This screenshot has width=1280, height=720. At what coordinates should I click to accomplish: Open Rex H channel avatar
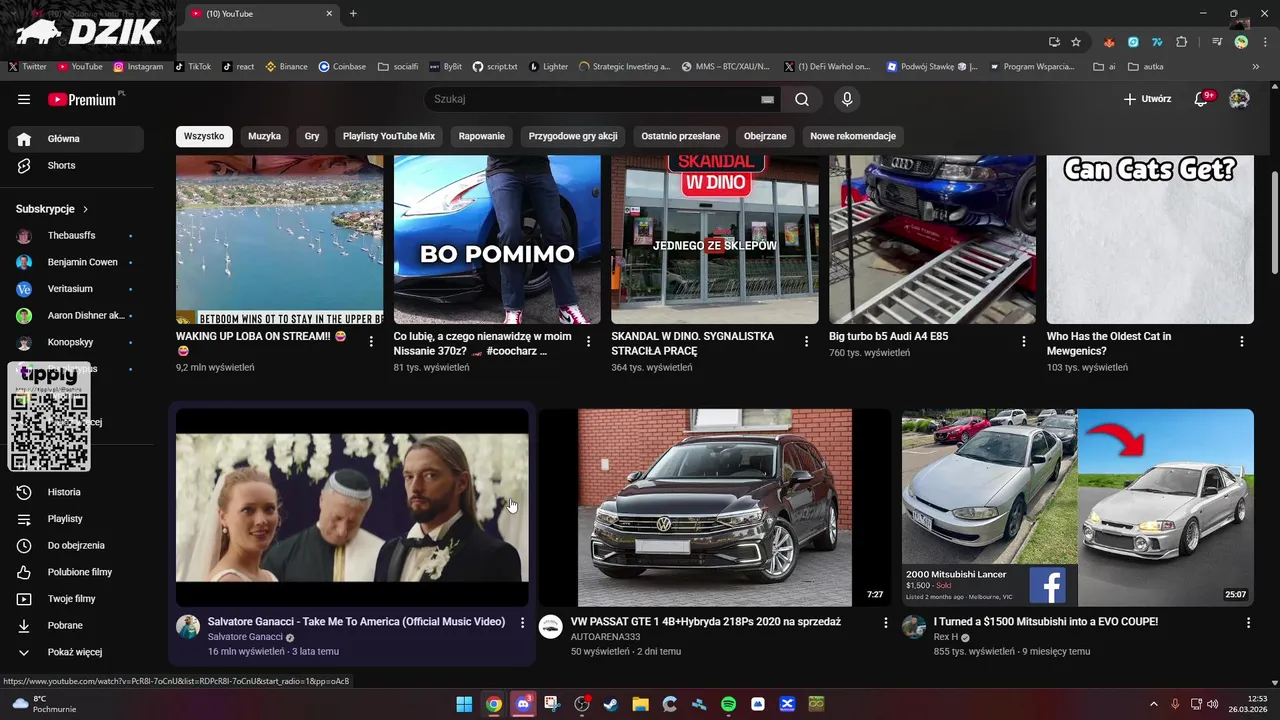pyautogui.click(x=914, y=627)
